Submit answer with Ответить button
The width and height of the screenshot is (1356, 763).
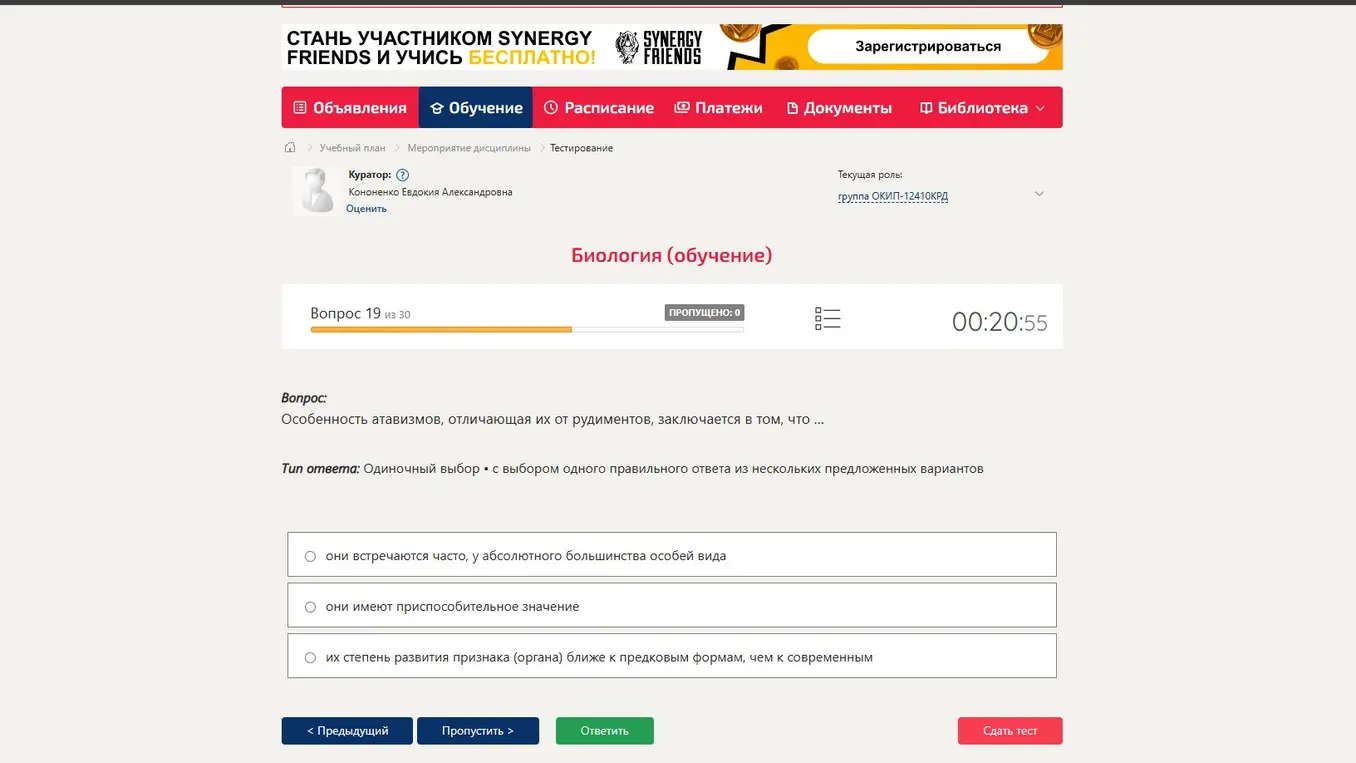(x=605, y=731)
